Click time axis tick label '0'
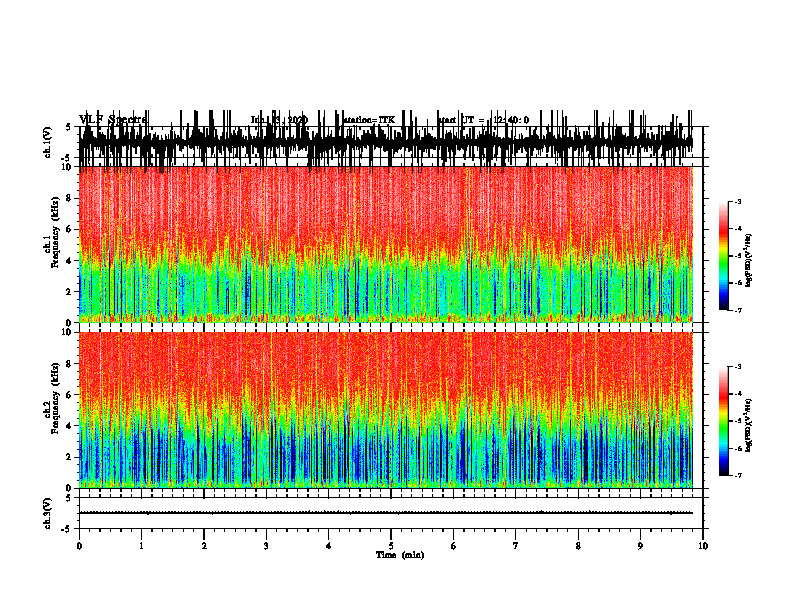Image resolution: width=792 pixels, height=612 pixels. coord(79,546)
